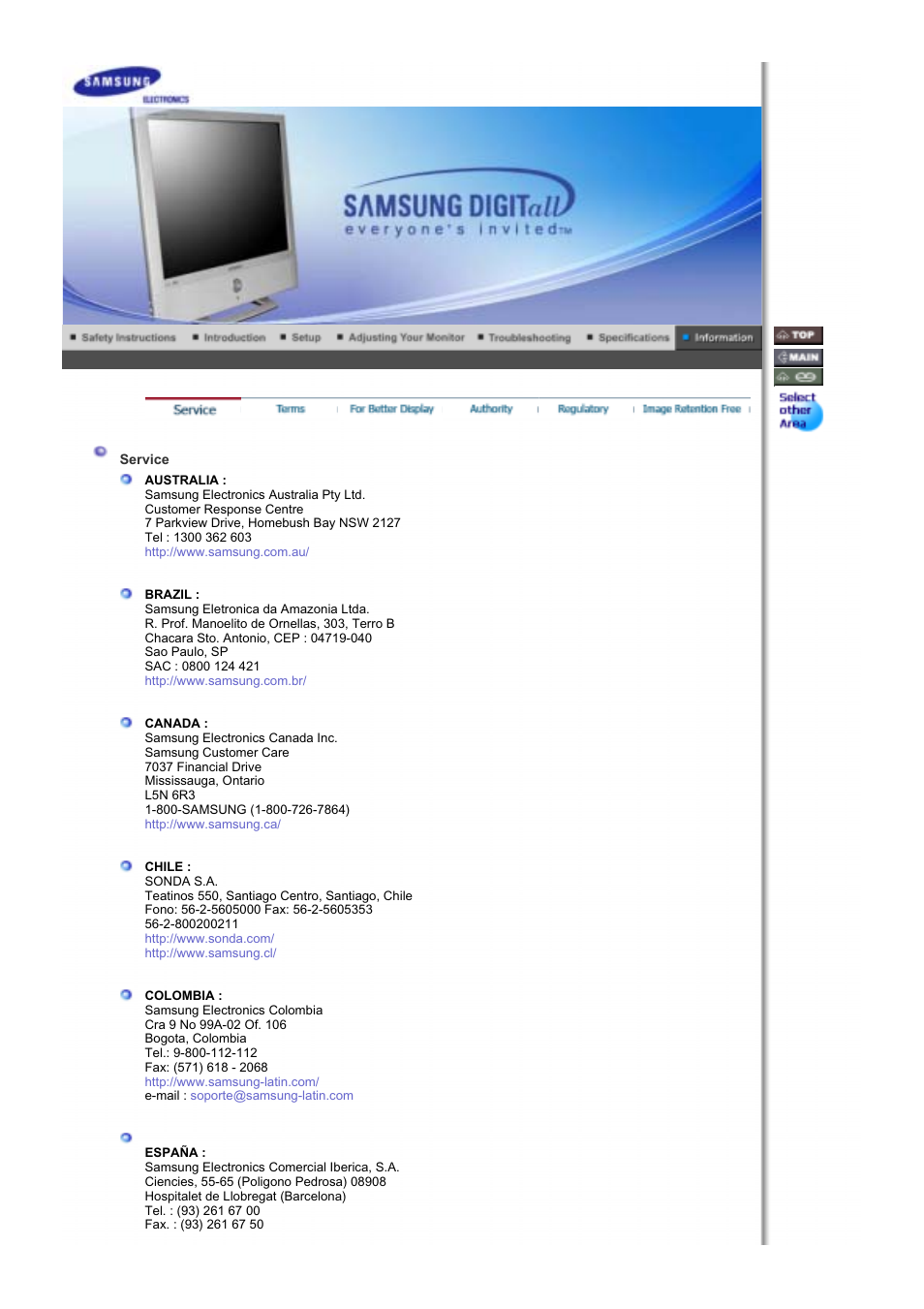924x1309 pixels.
Task: Click the bullet icon beside BRAZIL
Action: [126, 593]
